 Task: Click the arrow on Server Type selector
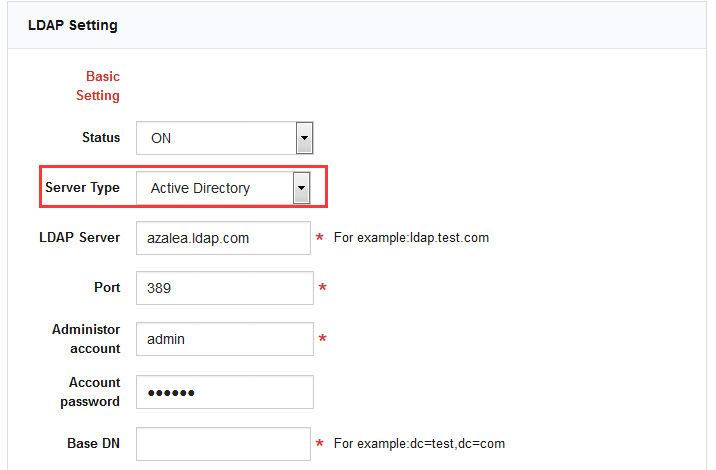coord(300,188)
